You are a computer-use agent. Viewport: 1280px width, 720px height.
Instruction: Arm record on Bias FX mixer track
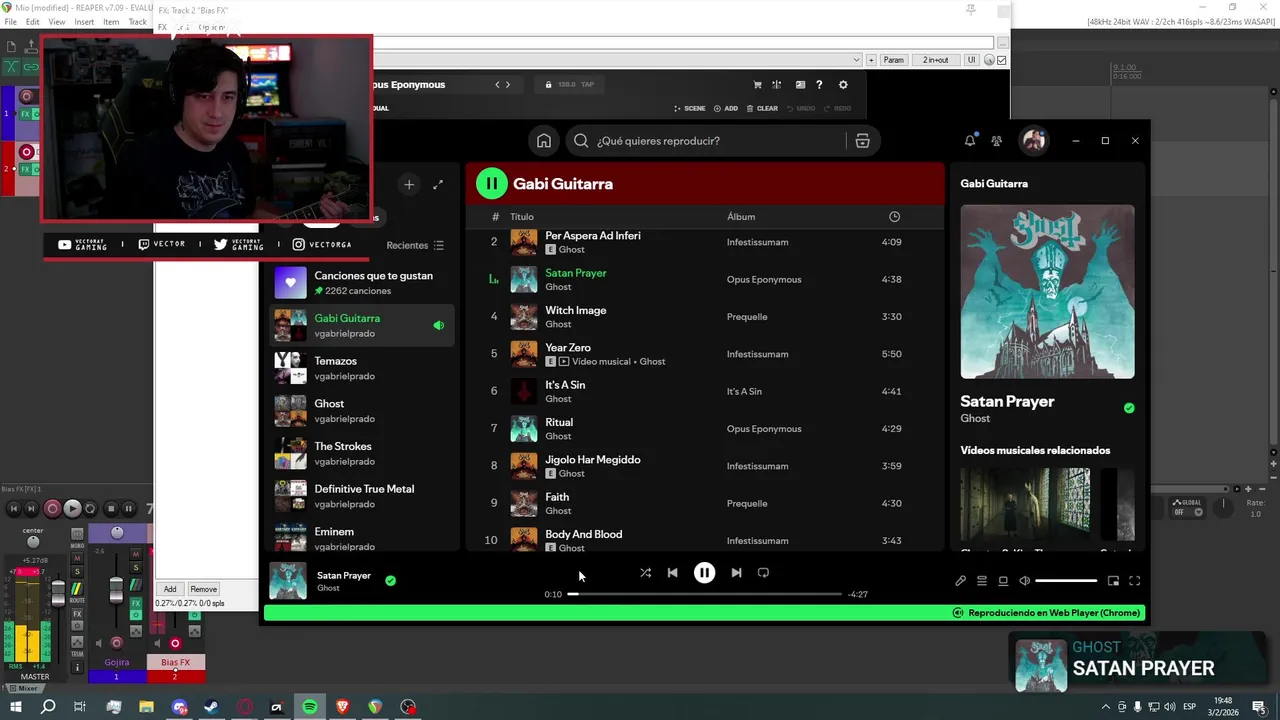pos(175,643)
